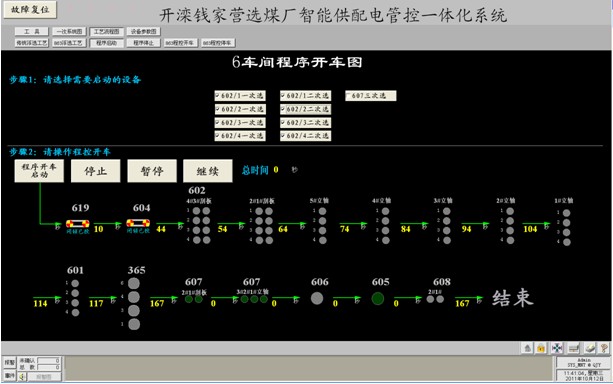Click the 606 gray status circle
Screen dimensions: 613x384
317,298
